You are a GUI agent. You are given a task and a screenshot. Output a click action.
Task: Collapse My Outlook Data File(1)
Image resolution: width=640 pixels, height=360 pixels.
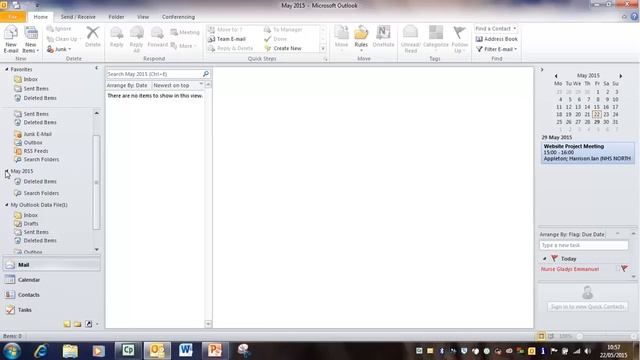[x=7, y=205]
